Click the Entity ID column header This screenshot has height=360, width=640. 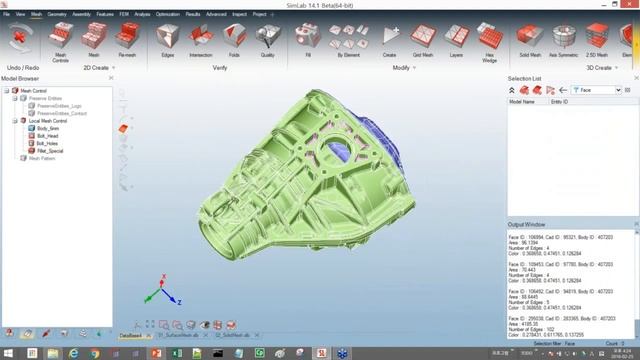[559, 102]
